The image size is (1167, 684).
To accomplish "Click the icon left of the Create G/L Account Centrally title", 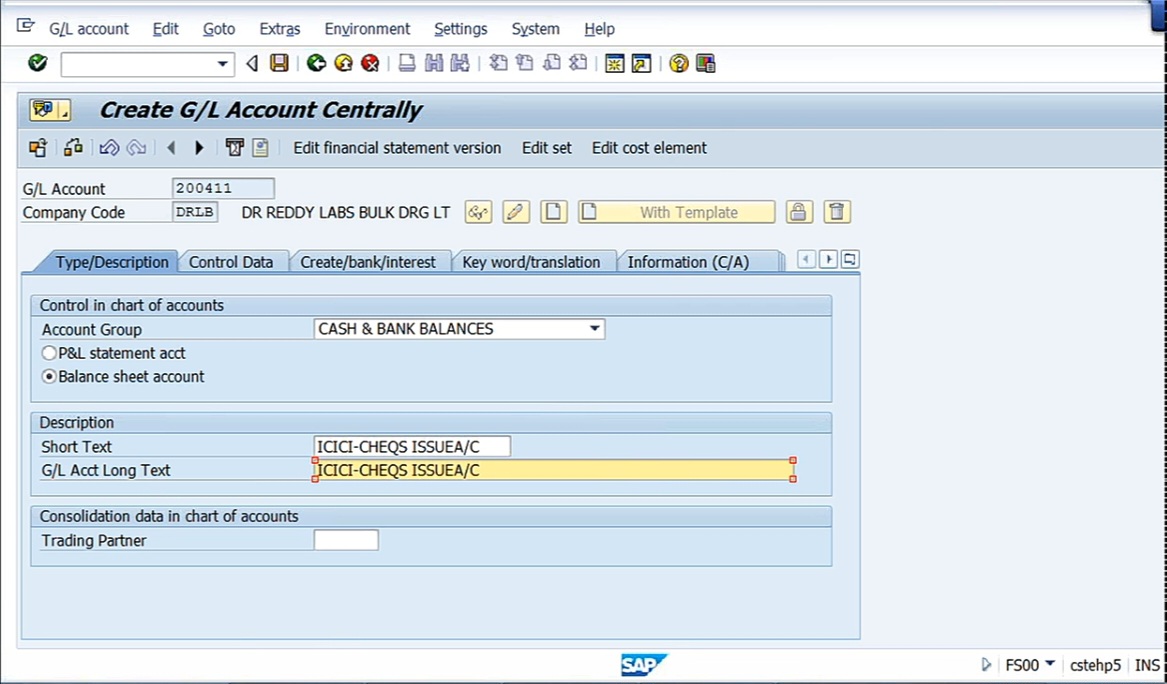I will tap(50, 110).
